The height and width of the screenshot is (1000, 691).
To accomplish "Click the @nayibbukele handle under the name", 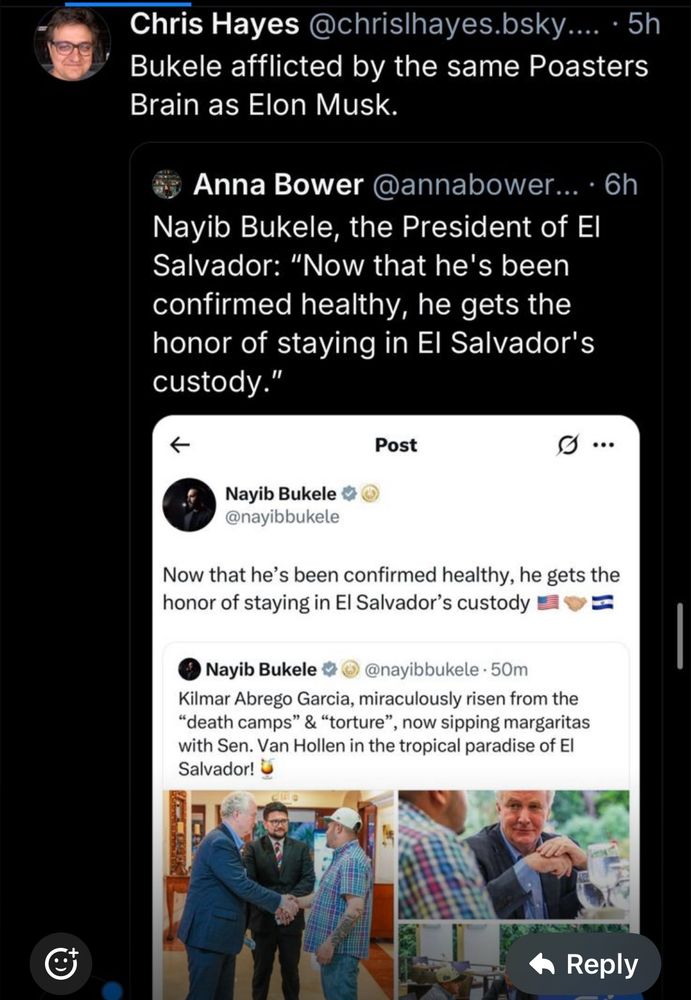I will (282, 517).
